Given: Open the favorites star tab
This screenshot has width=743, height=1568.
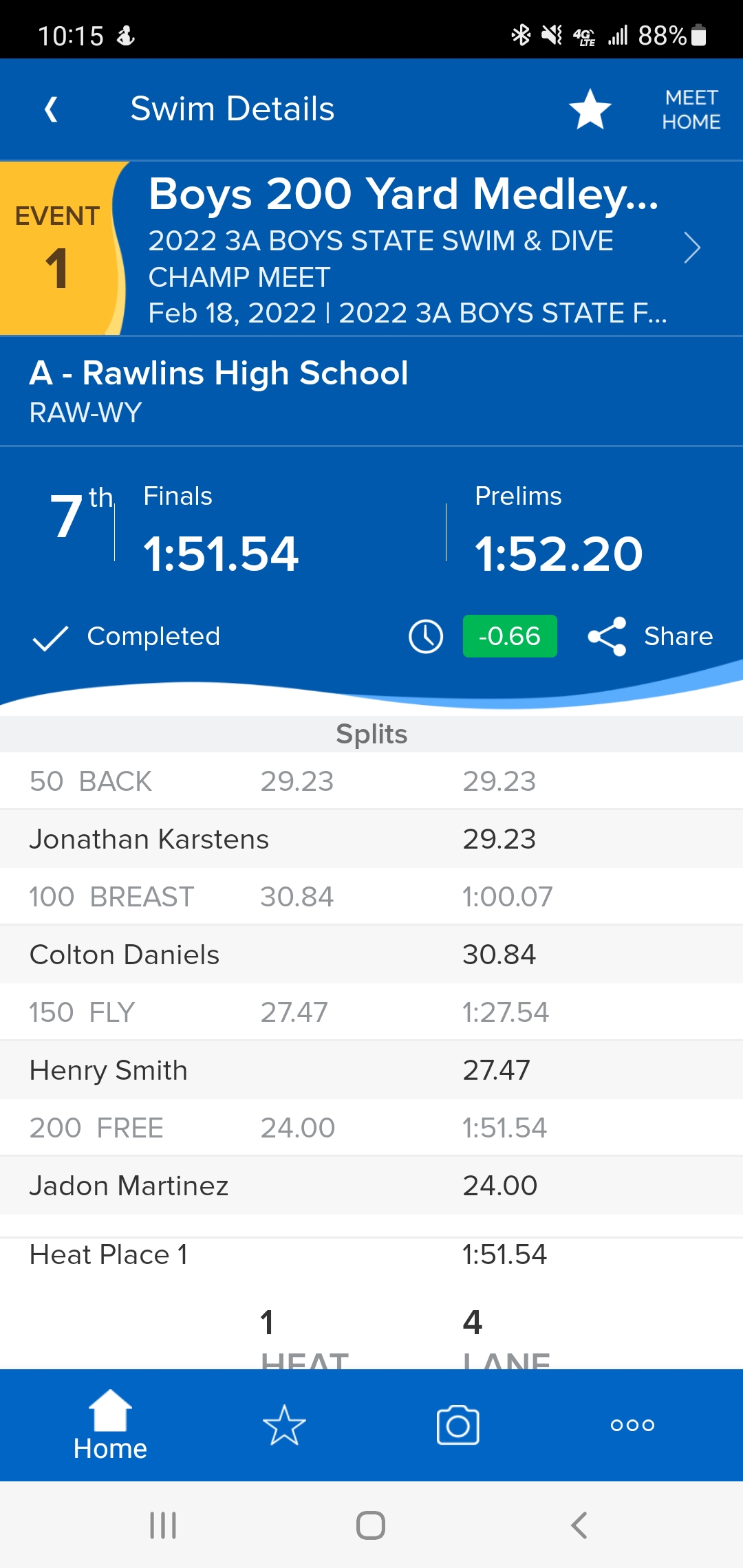Looking at the screenshot, I should tap(284, 1425).
